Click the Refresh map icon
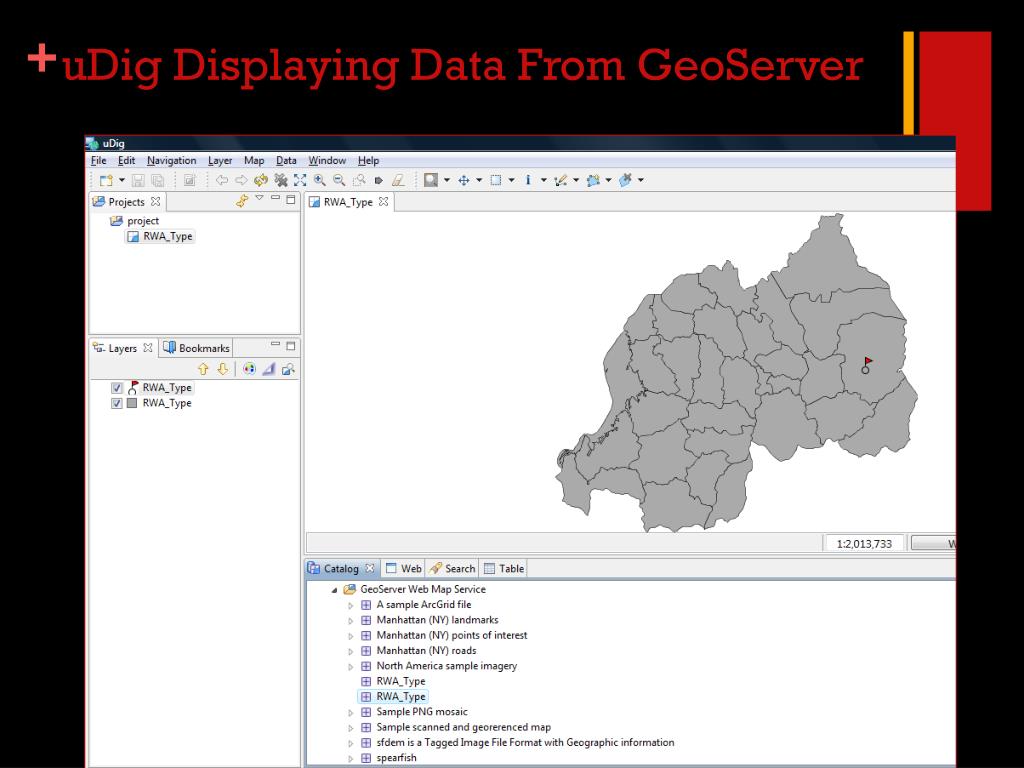The height and width of the screenshot is (768, 1024). [261, 180]
